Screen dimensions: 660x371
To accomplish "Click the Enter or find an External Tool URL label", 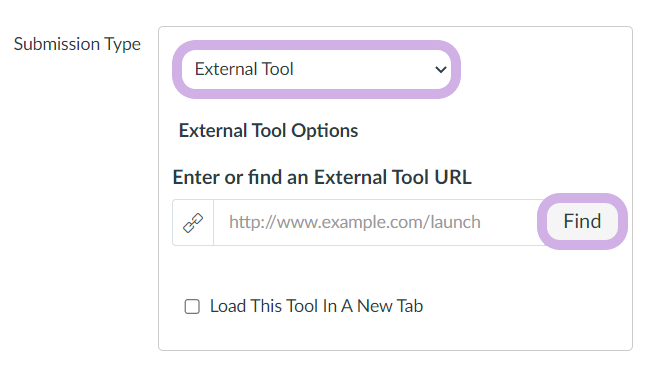I will pos(322,177).
